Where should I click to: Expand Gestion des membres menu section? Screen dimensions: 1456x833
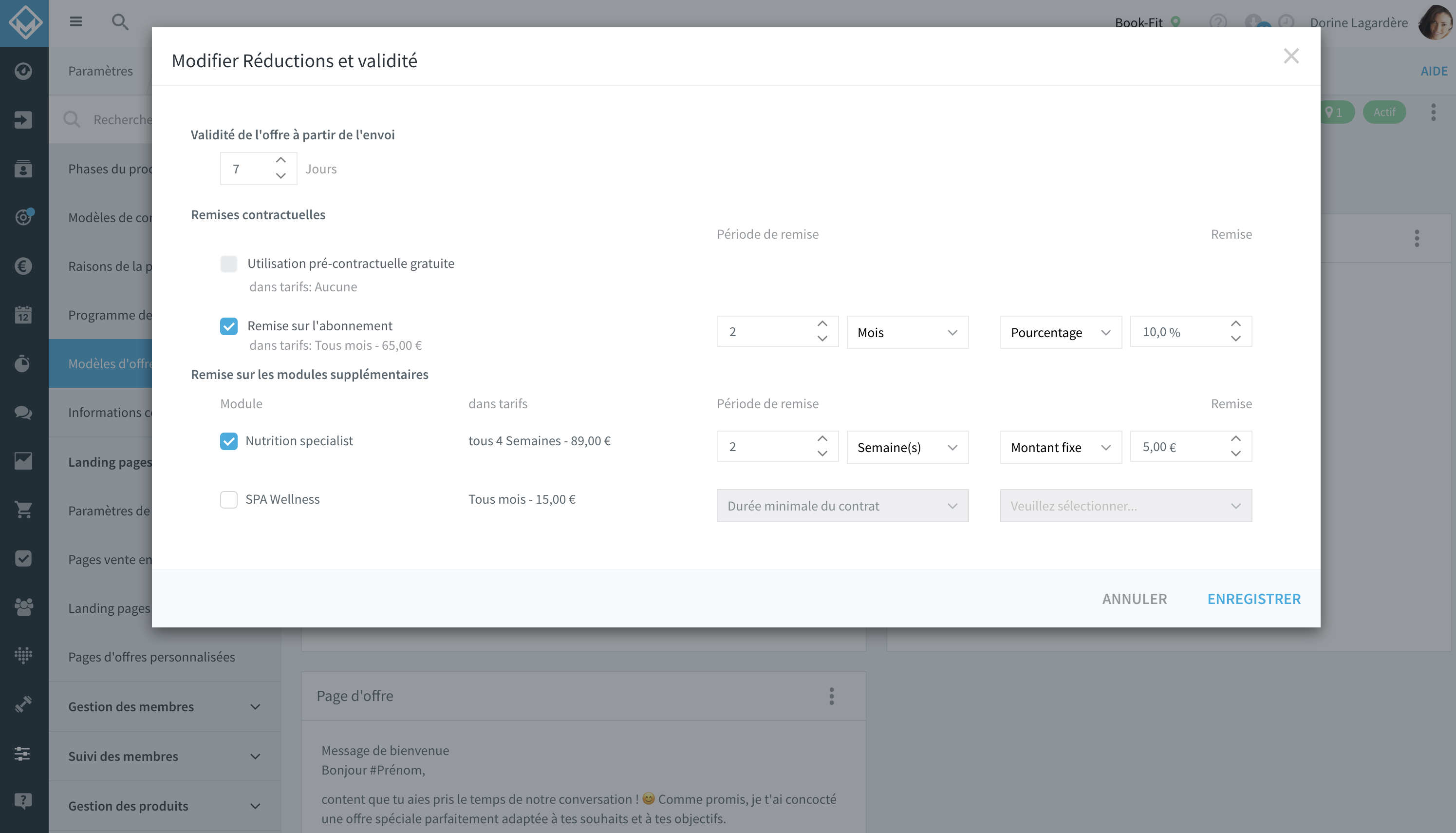click(165, 706)
